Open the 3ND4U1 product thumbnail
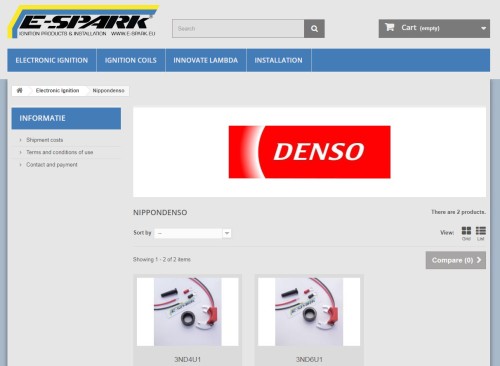 pyautogui.click(x=188, y=312)
